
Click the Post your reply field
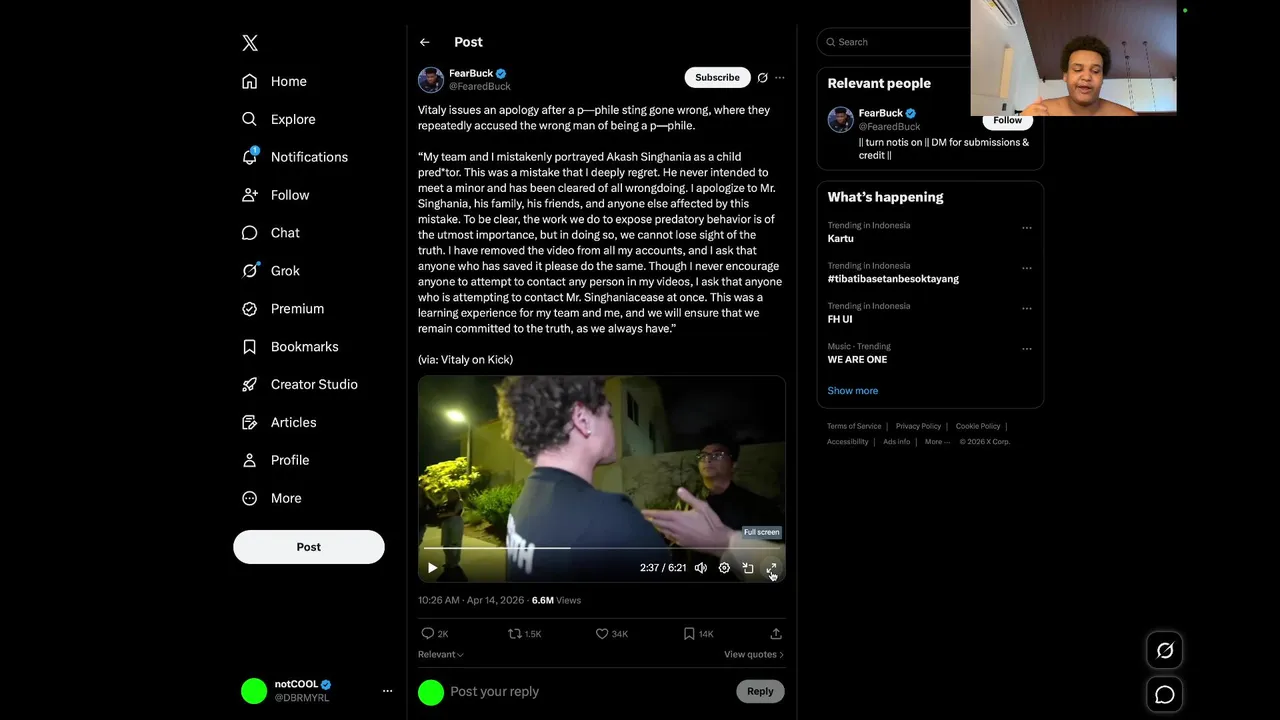(x=590, y=691)
